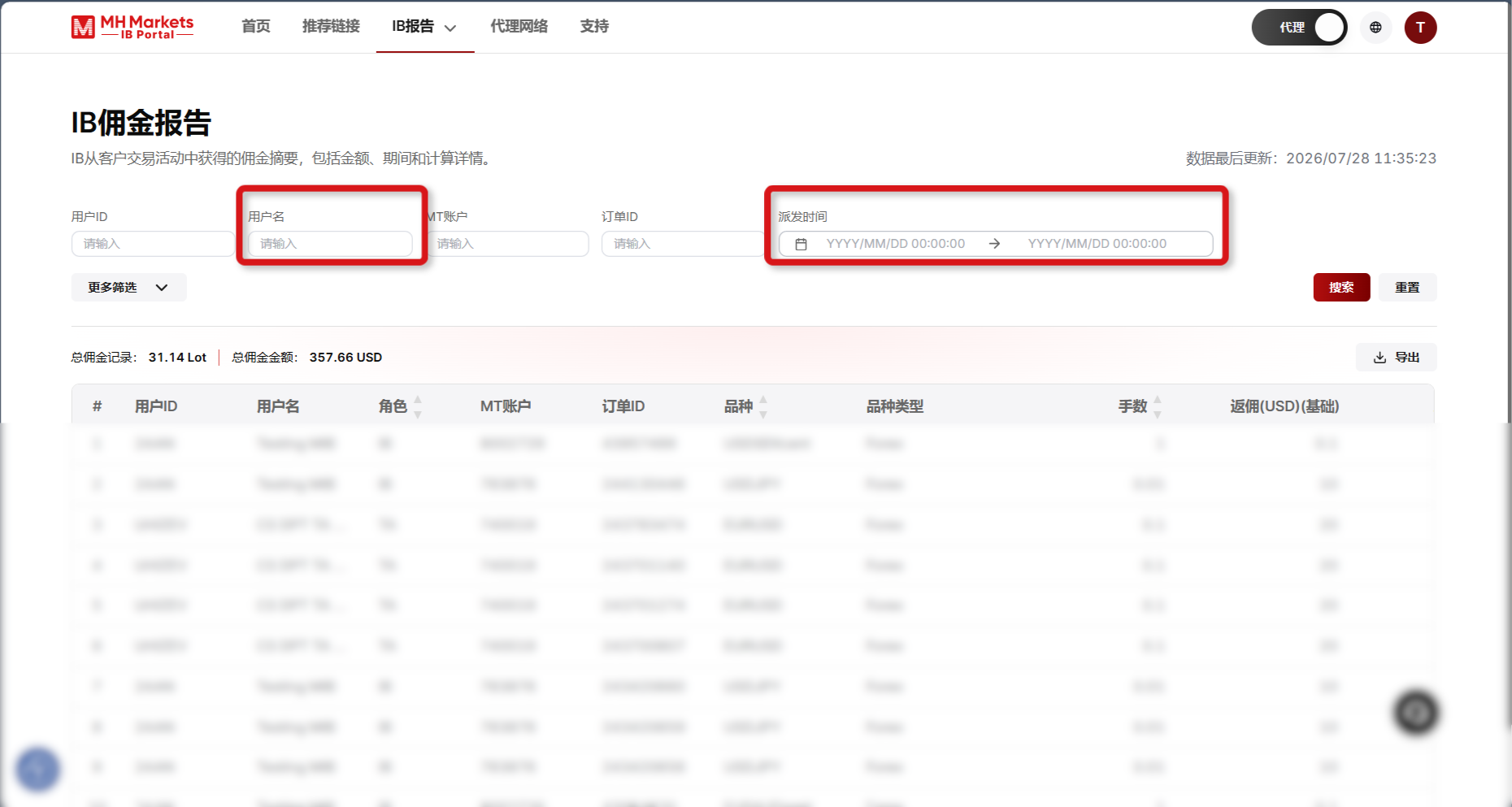Click the 订单ID column header

[x=623, y=406]
